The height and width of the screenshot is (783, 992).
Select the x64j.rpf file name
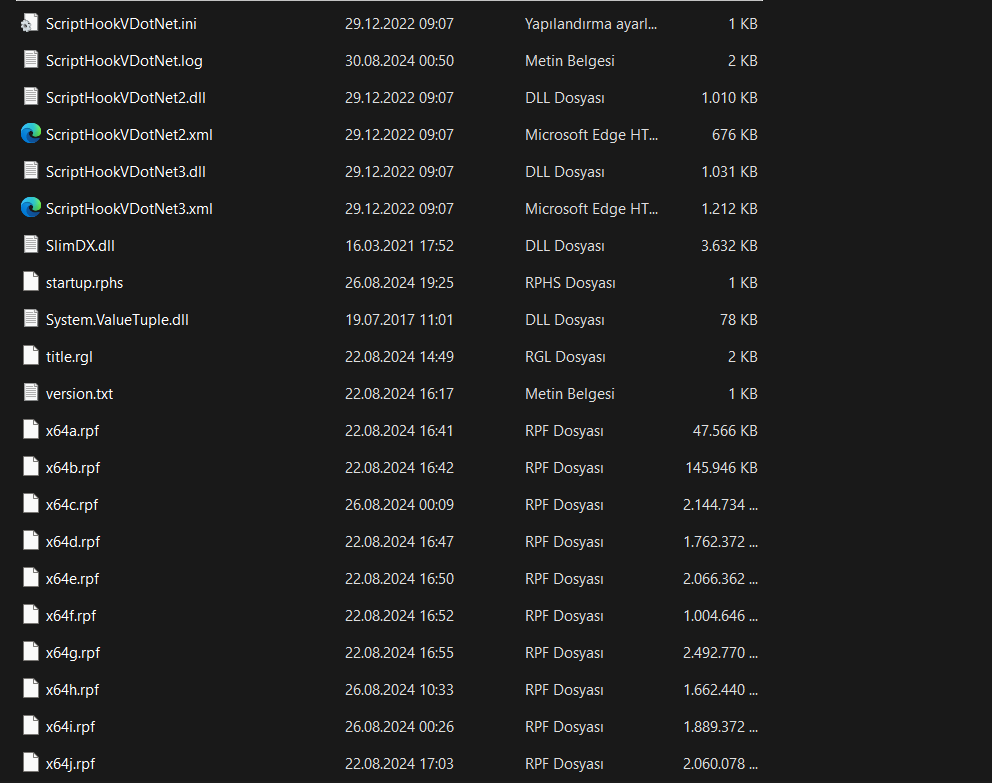71,764
